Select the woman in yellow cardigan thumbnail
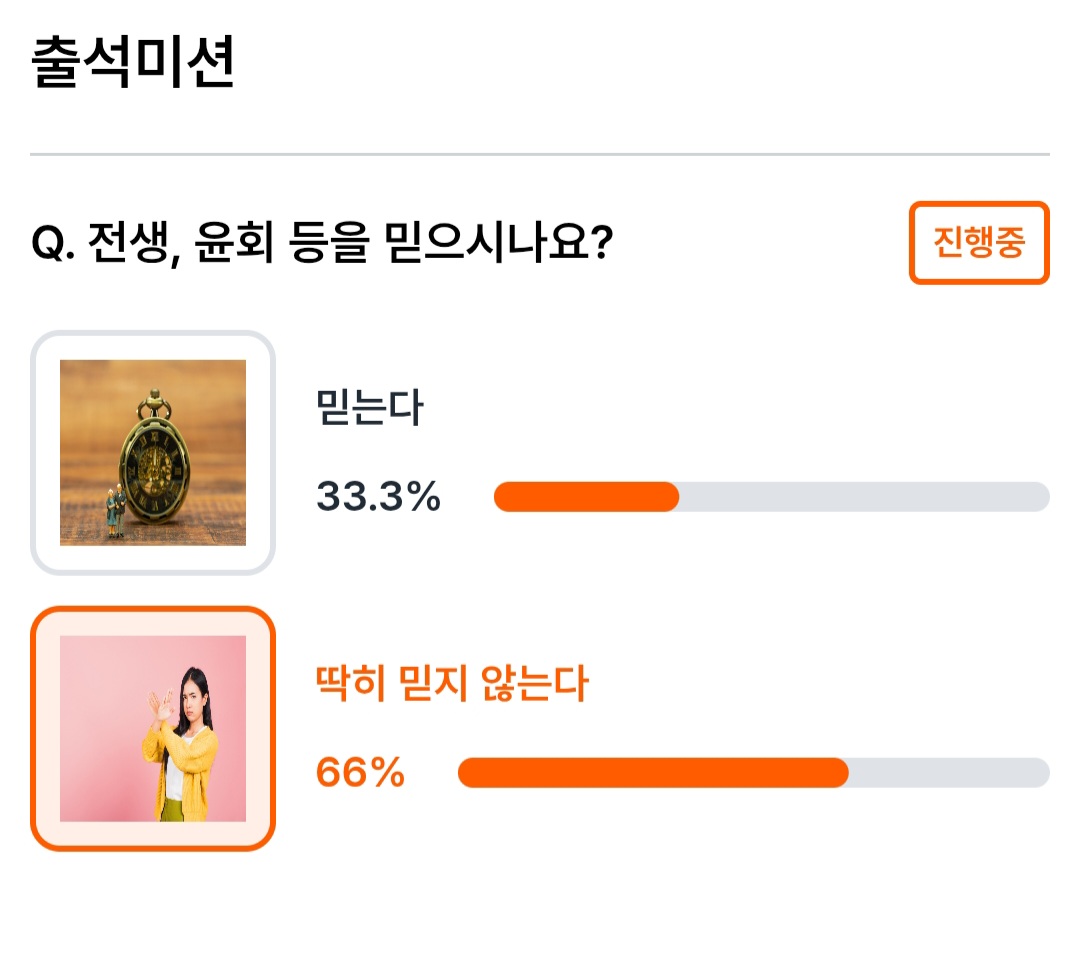Viewport: 1080px width, 978px height. click(x=153, y=729)
